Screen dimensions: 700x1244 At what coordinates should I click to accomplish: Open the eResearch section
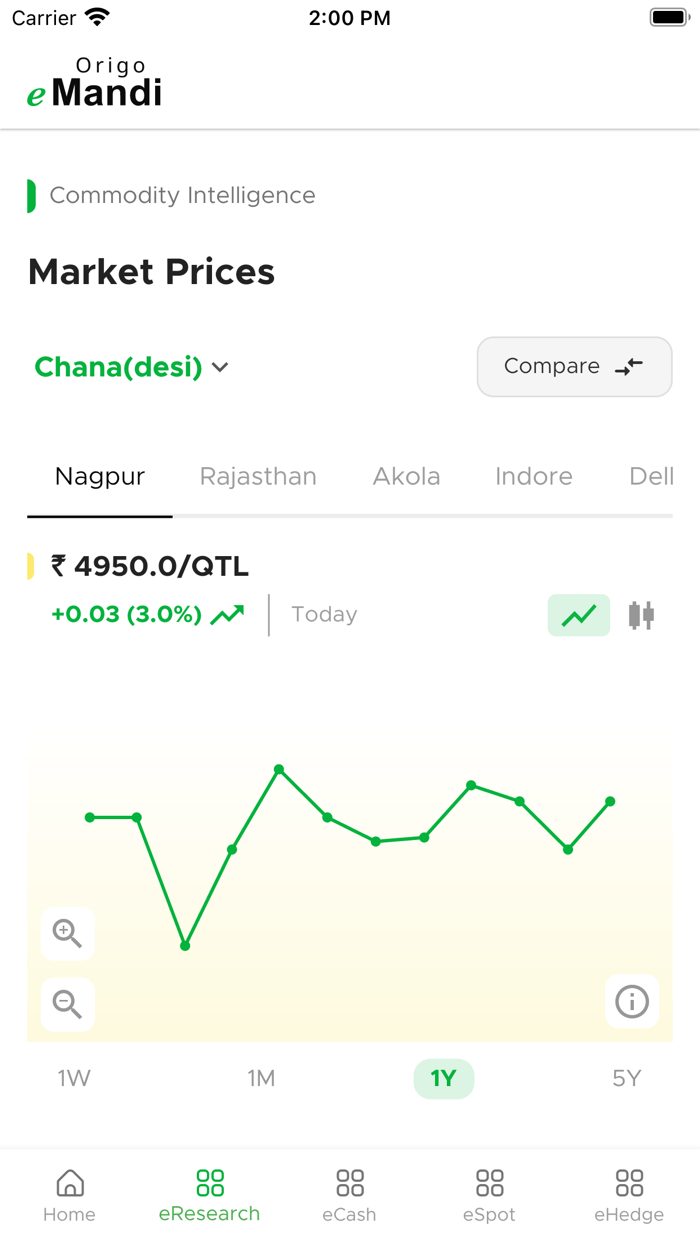point(210,1196)
